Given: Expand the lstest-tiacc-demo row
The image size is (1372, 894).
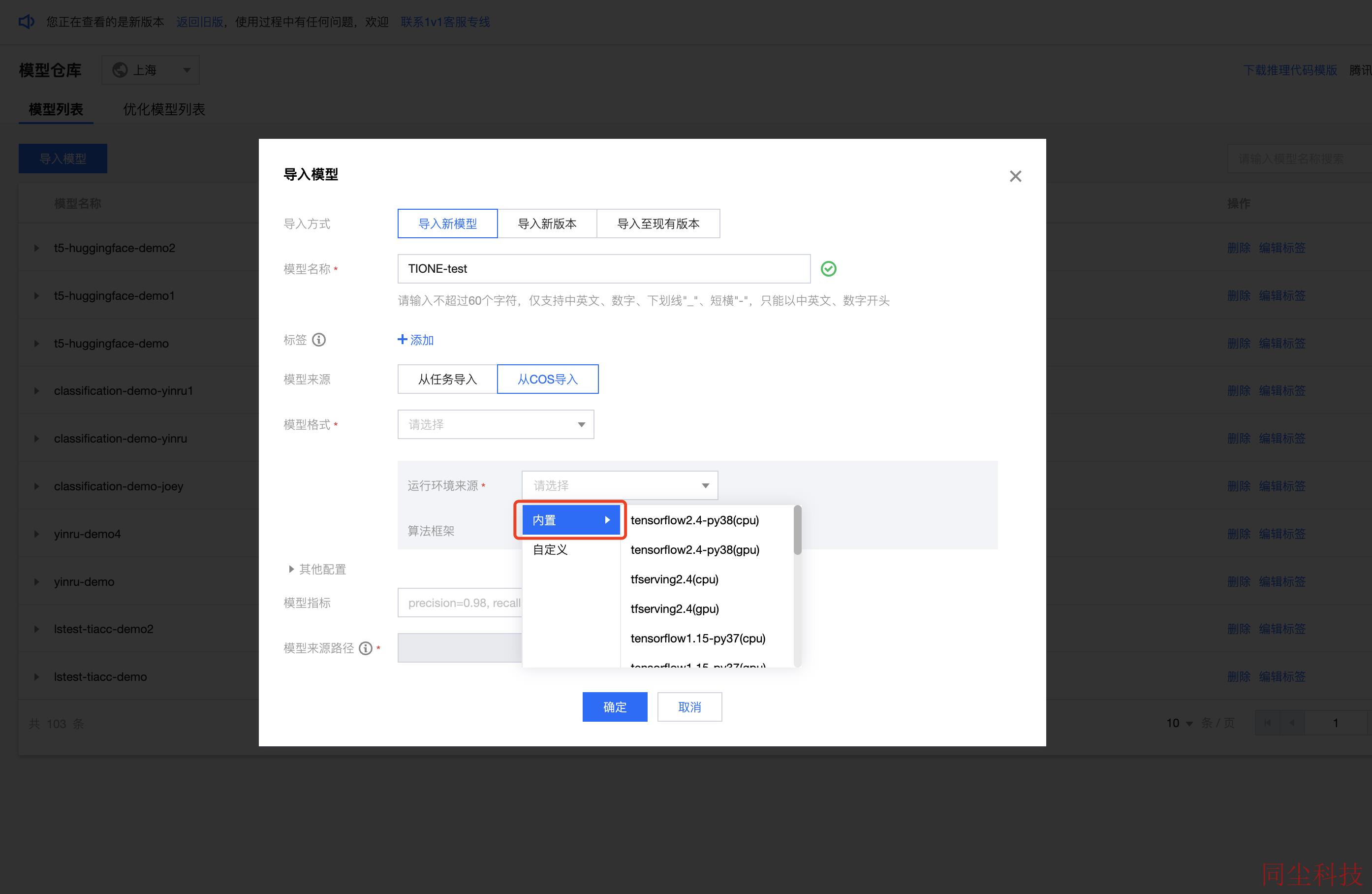Looking at the screenshot, I should (36, 677).
